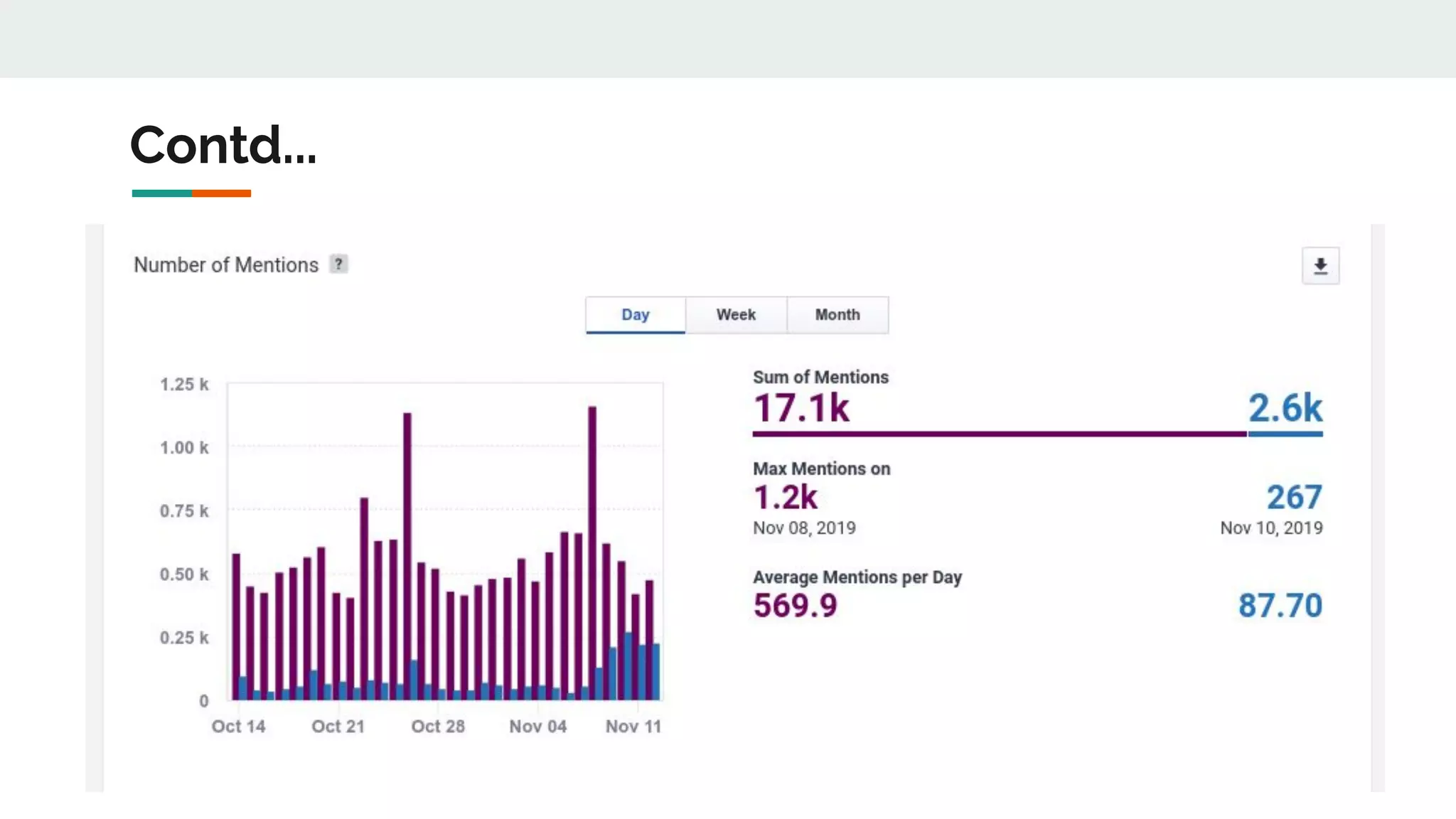Click the Nov 04 axis label
The image size is (1456, 819).
pyautogui.click(x=537, y=727)
